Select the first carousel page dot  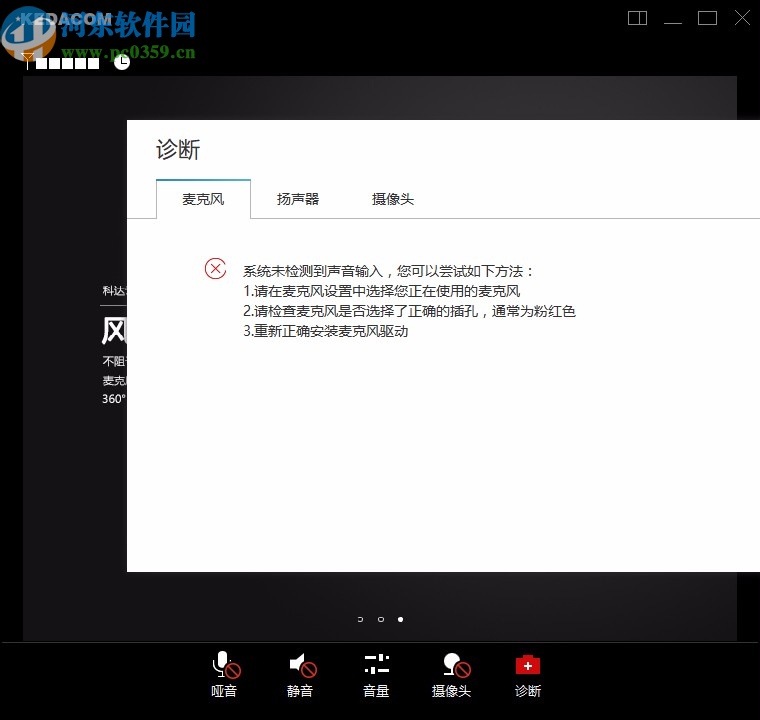click(x=360, y=619)
